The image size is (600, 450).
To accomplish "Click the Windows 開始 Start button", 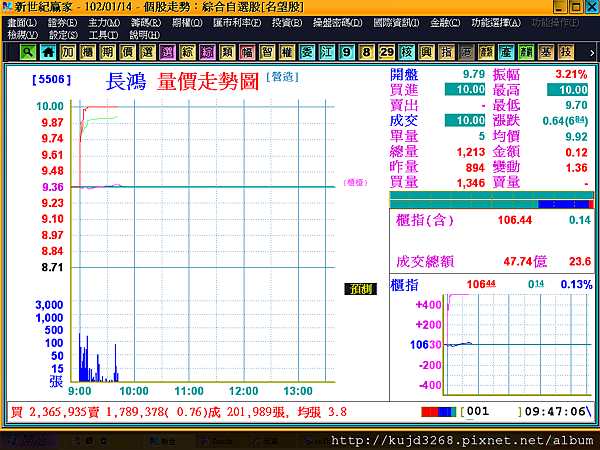I will point(30,441).
